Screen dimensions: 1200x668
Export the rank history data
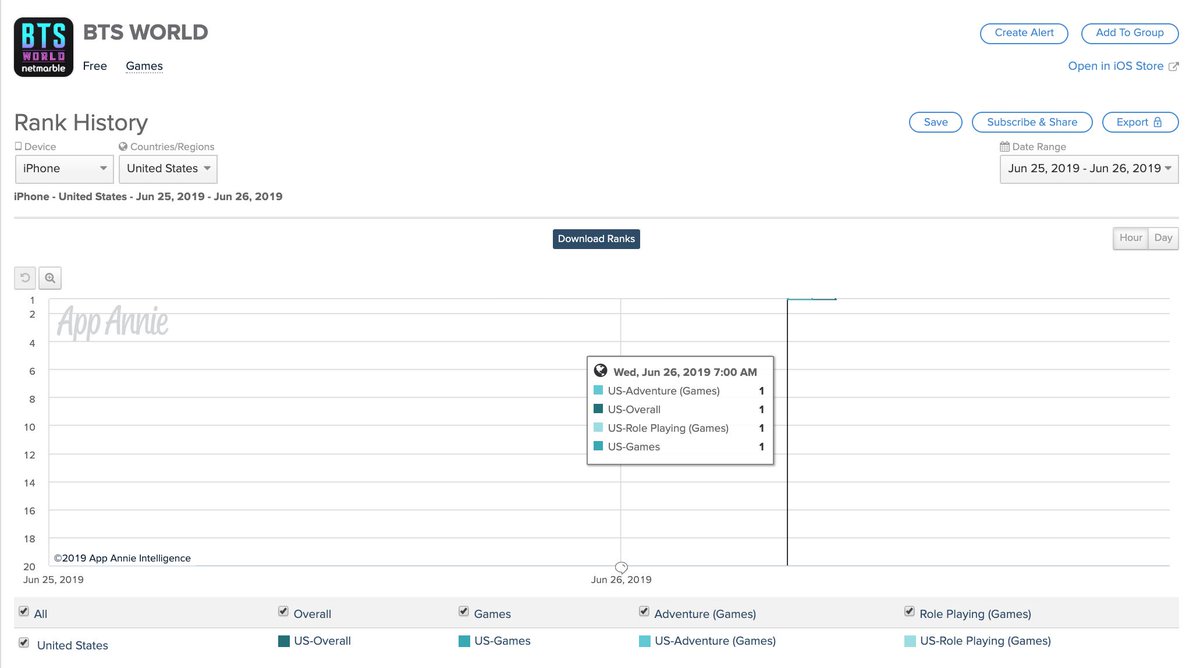(x=1140, y=122)
